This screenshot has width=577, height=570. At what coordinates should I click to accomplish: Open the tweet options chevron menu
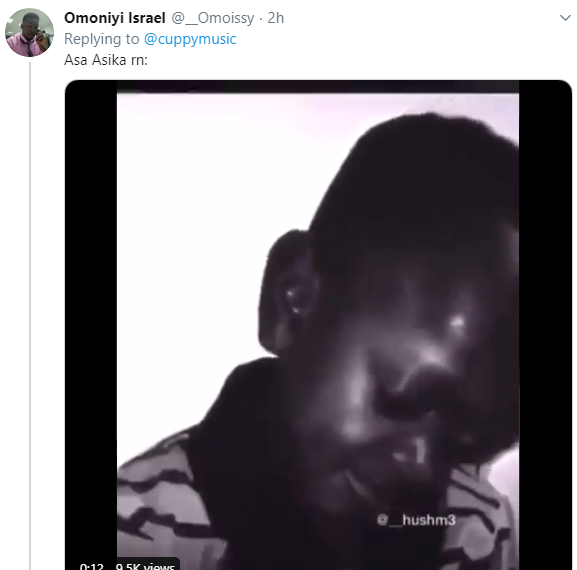565,18
